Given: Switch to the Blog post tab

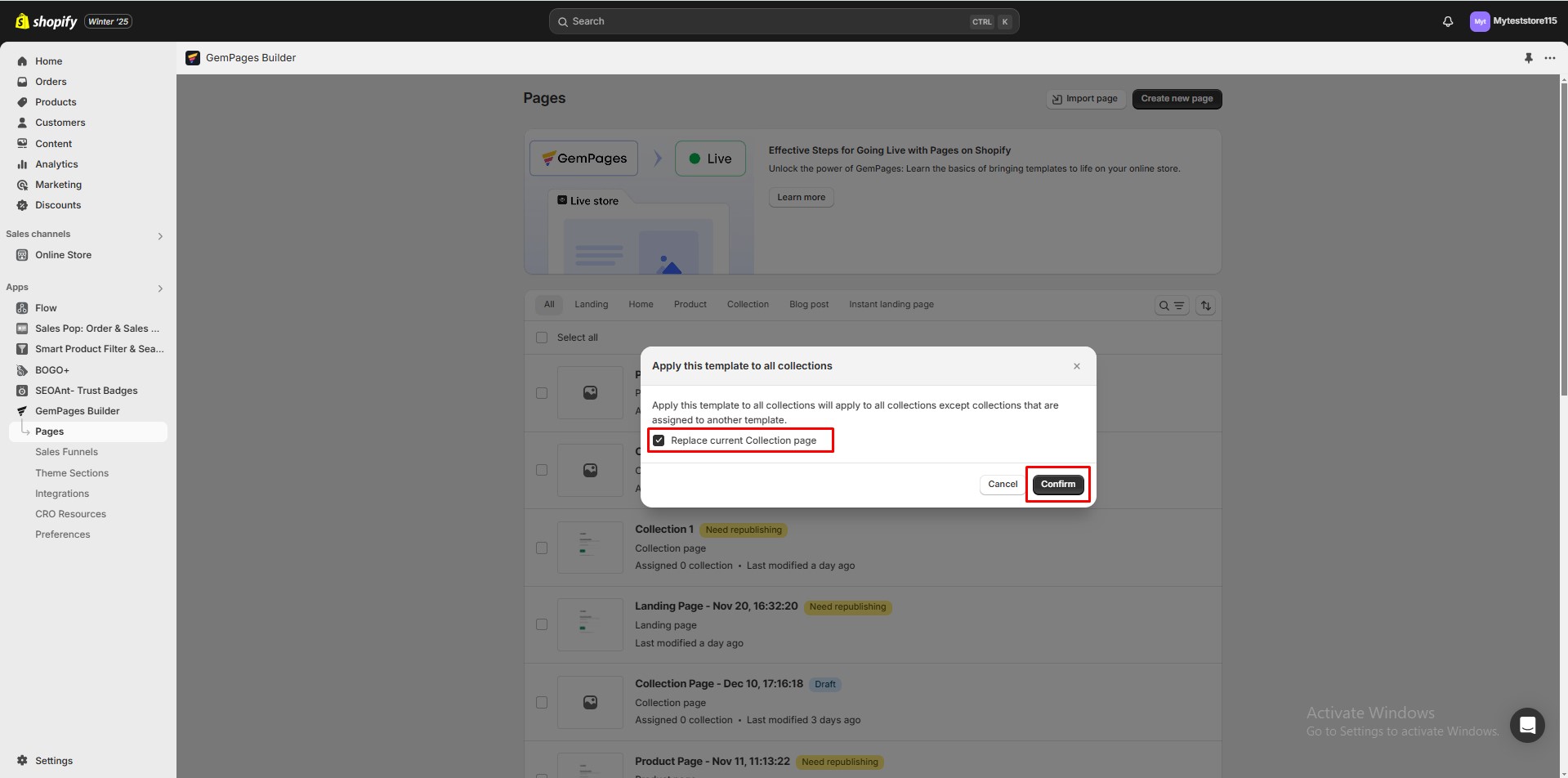Looking at the screenshot, I should (809, 304).
